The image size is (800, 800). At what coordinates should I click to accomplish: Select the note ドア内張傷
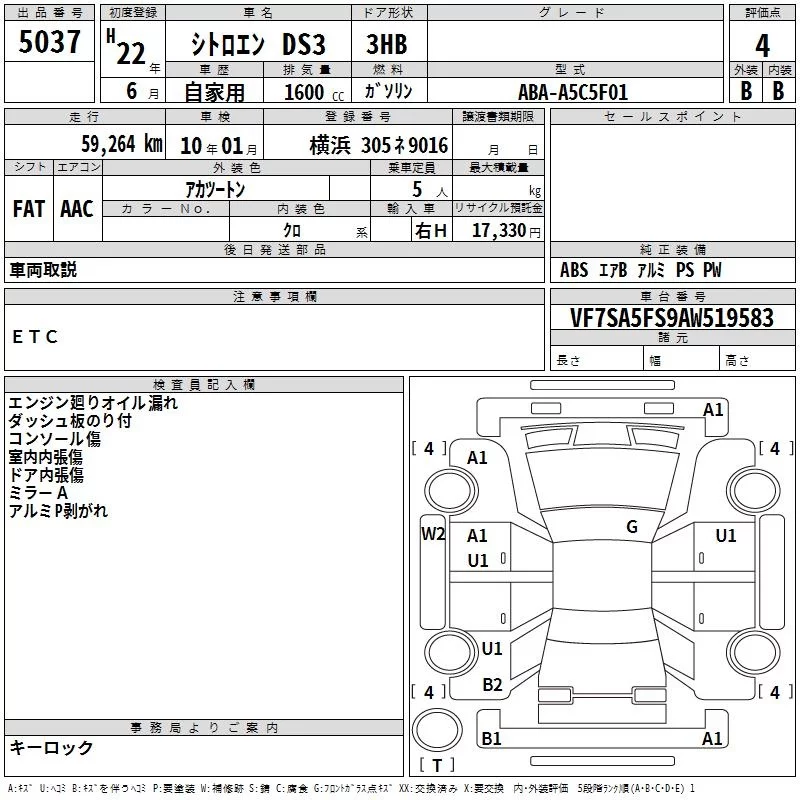tap(46, 474)
